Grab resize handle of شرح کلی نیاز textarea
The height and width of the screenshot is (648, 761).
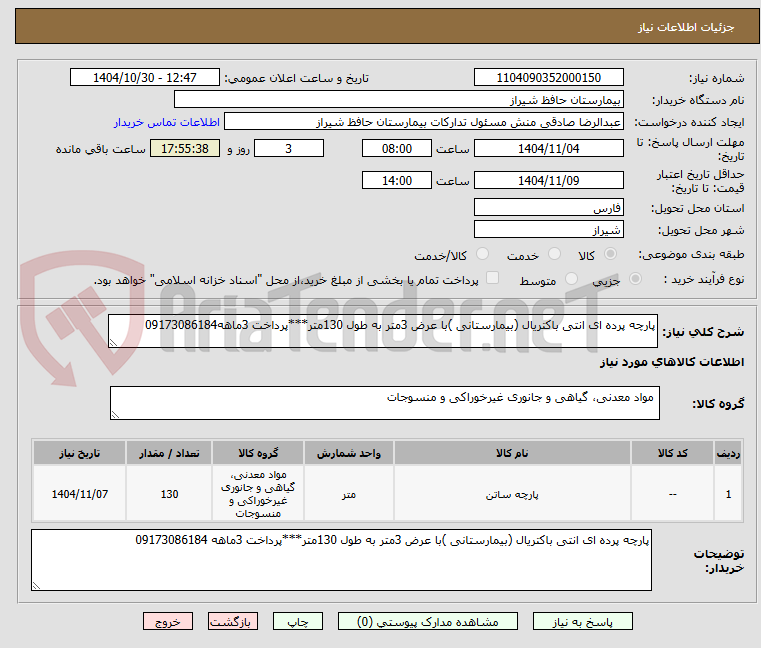113,343
